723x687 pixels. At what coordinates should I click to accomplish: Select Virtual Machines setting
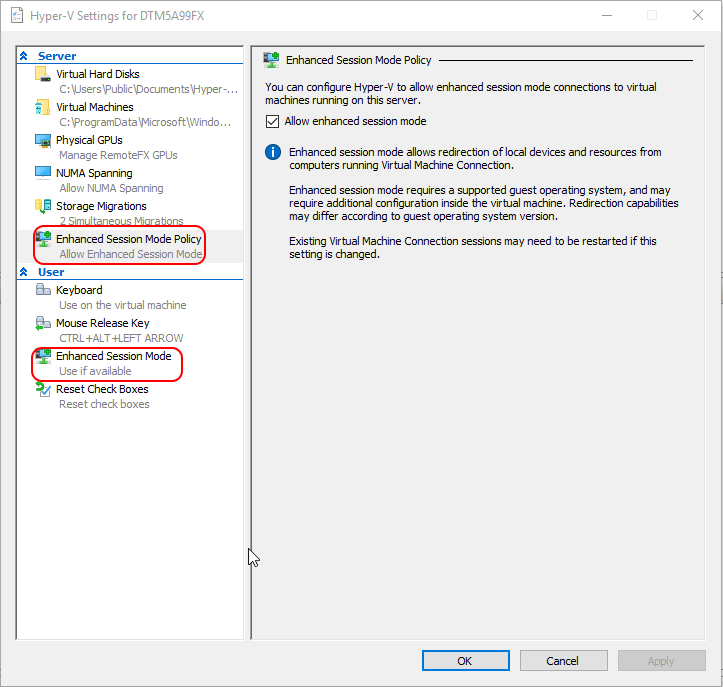(x=95, y=107)
